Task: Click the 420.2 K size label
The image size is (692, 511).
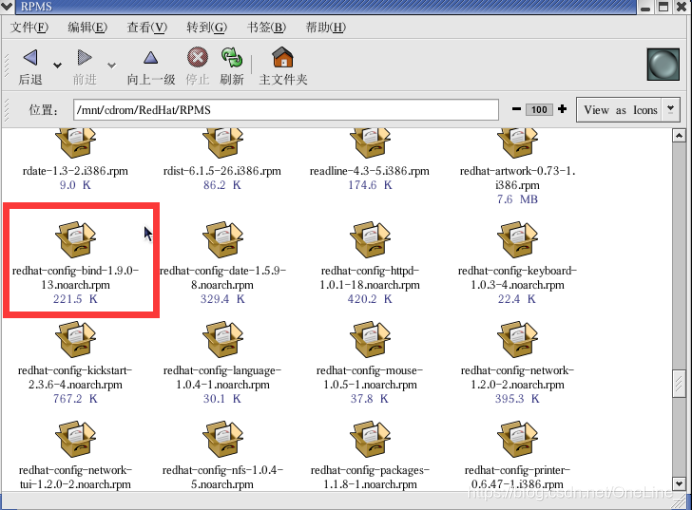Action: (x=370, y=299)
